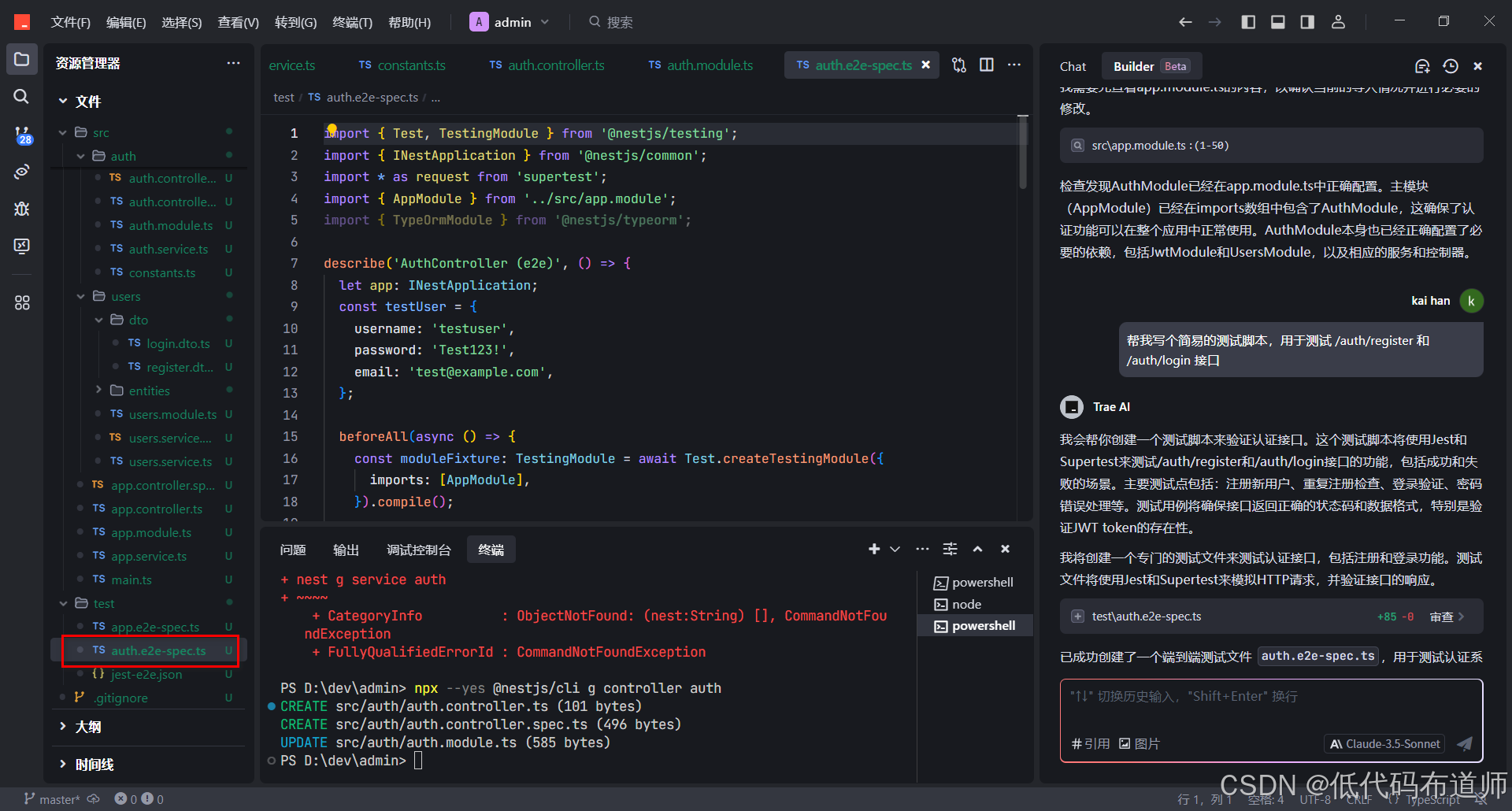Collapse the users folder

(81, 296)
